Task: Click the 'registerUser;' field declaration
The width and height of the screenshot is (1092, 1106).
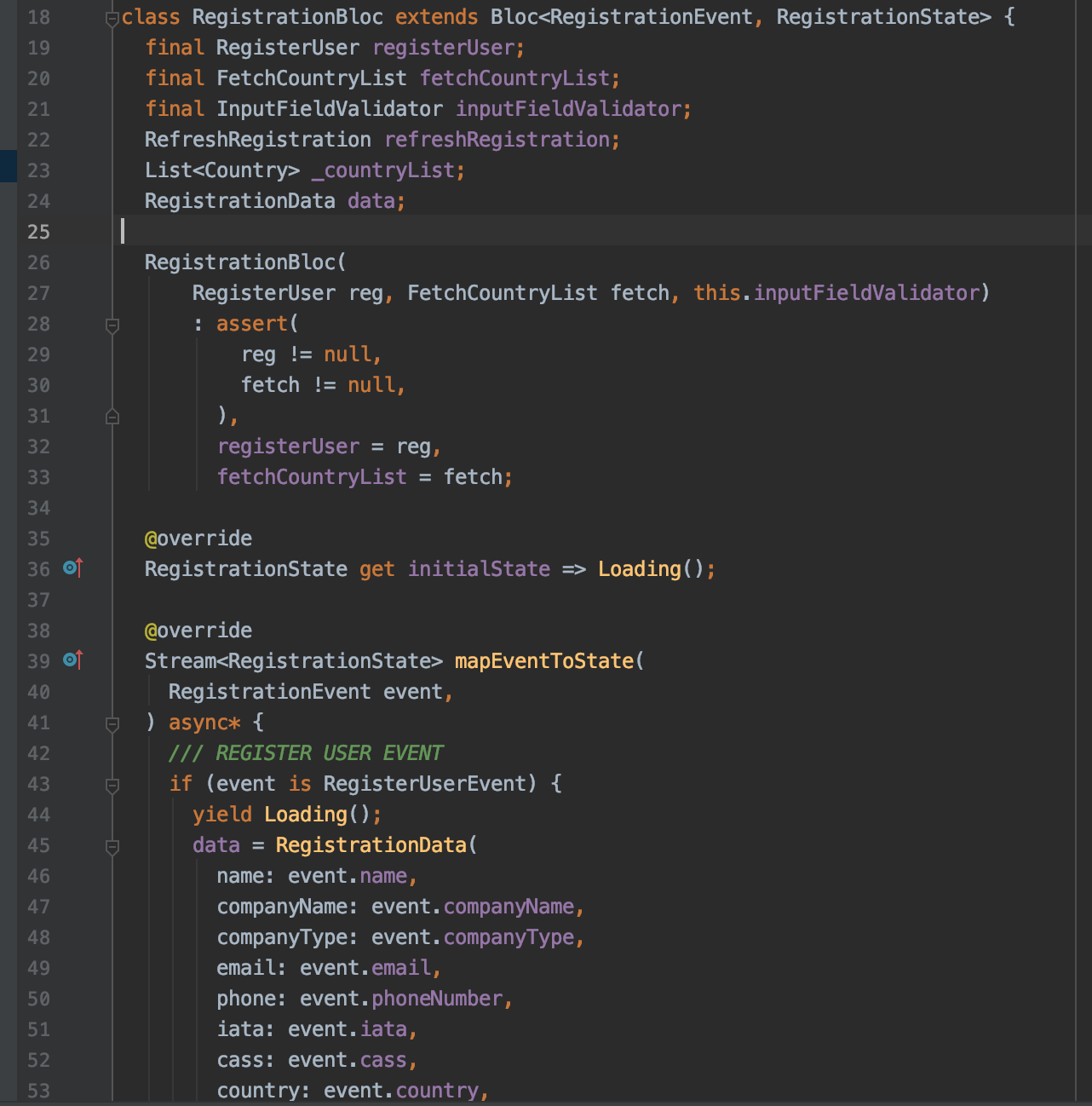Action: 449,48
